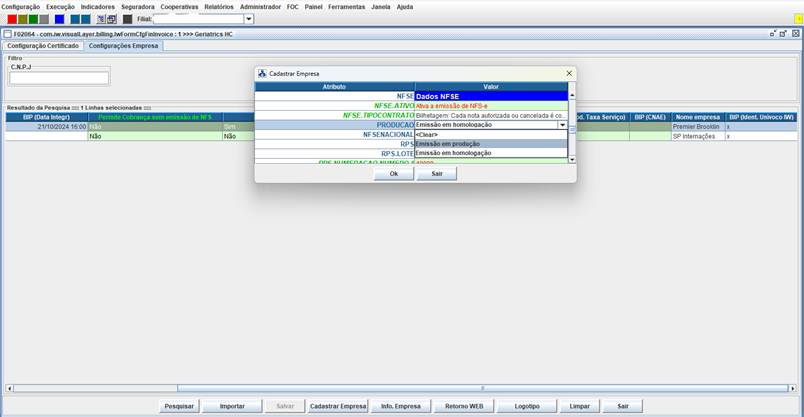Open the Filial dropdown in toolbar

[249, 19]
